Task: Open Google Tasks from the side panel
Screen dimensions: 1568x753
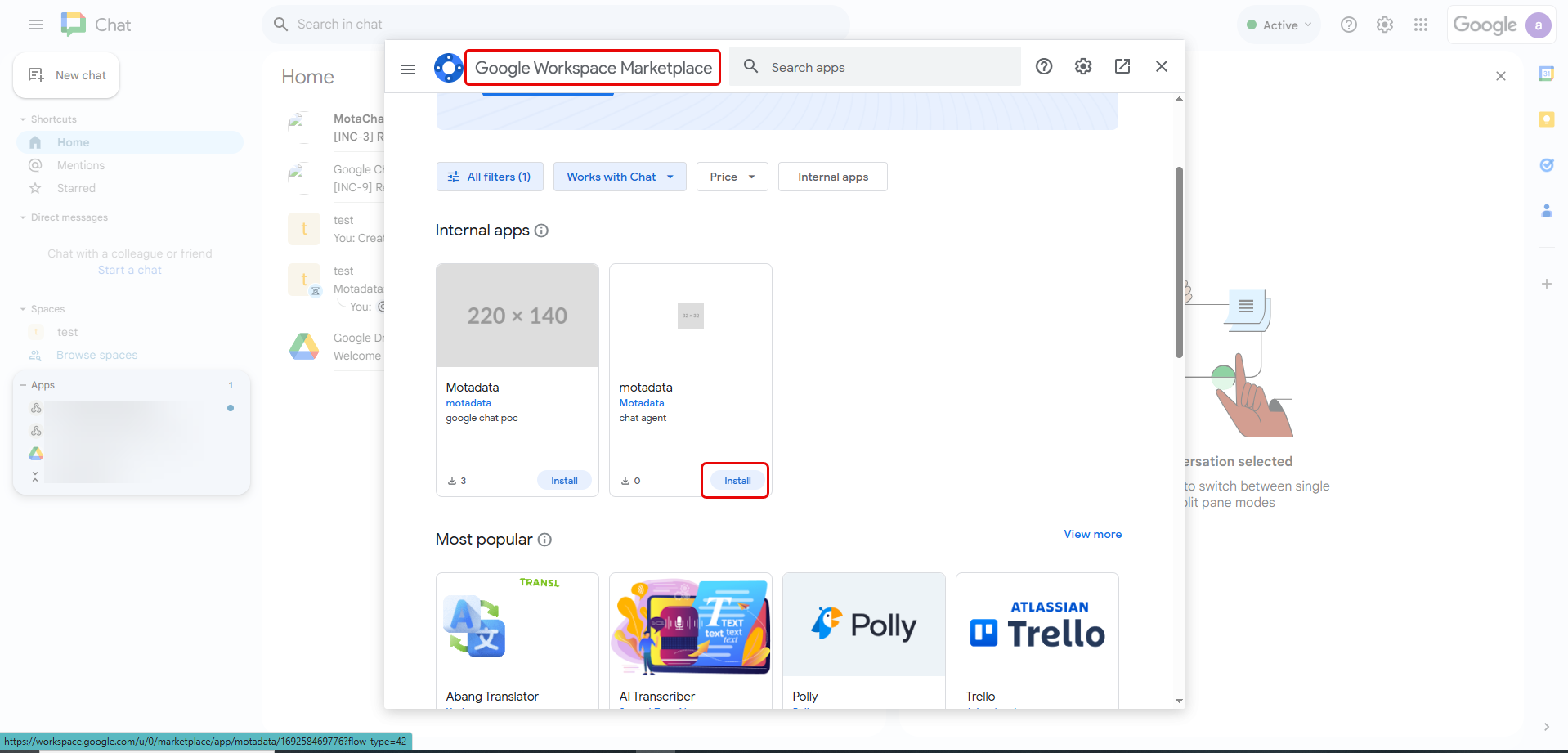Action: [1547, 165]
